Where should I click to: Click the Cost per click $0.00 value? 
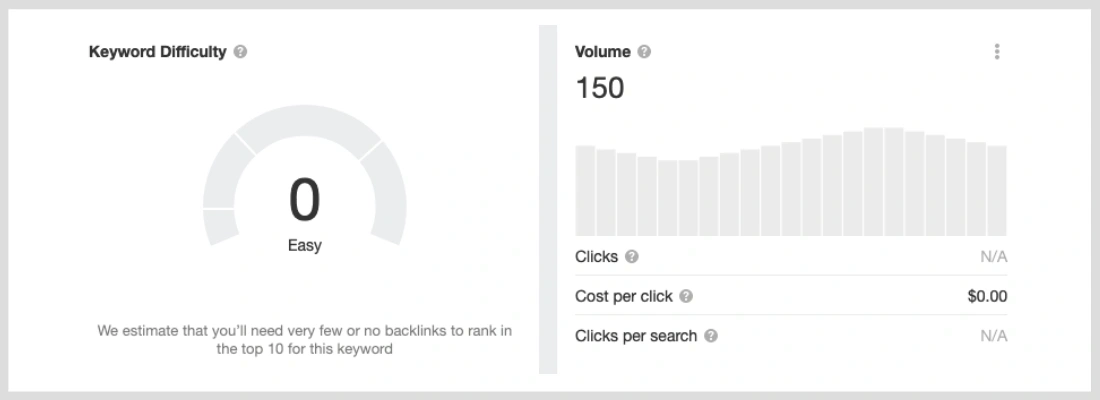(x=987, y=296)
